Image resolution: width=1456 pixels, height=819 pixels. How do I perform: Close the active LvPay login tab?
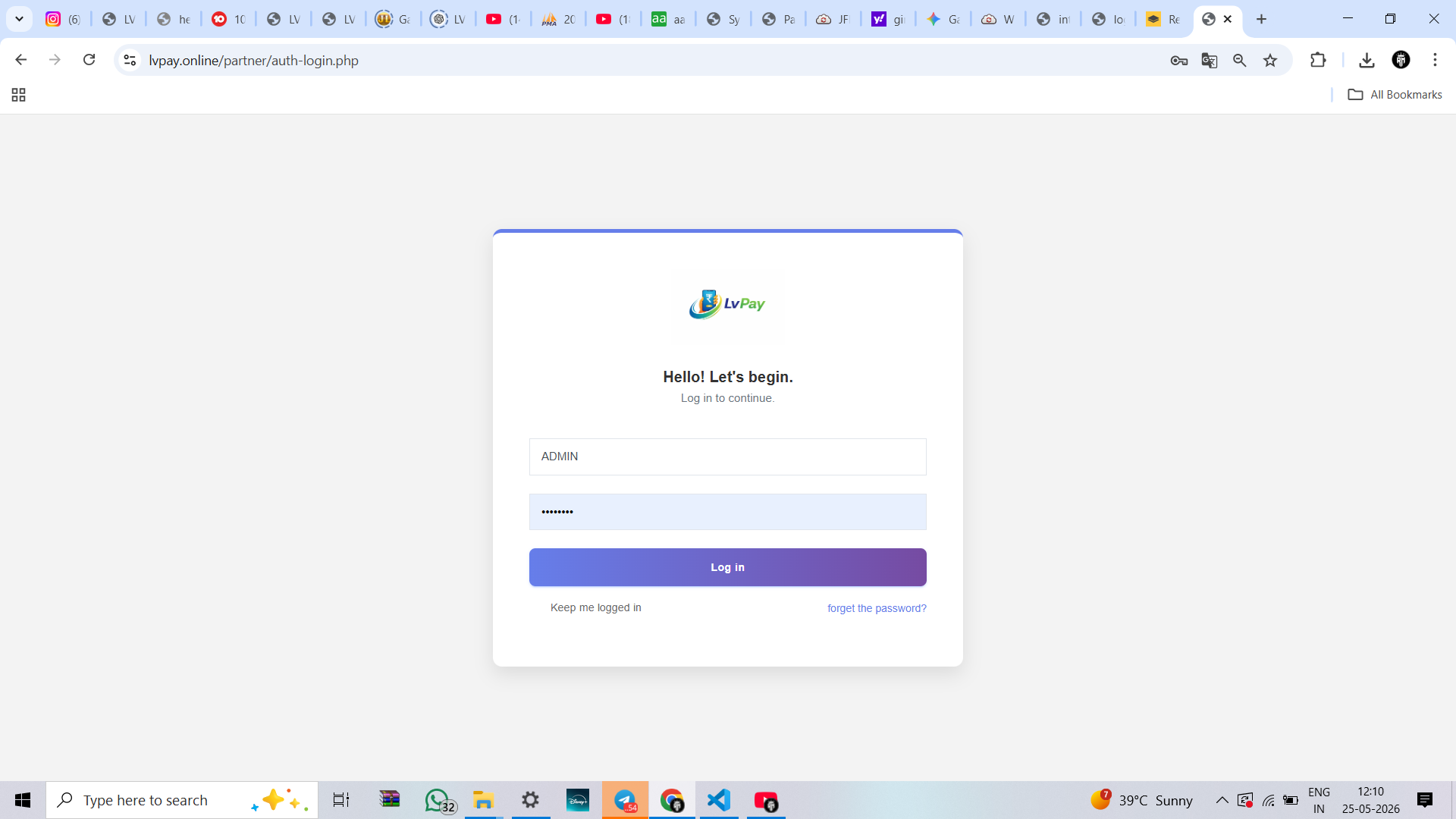pyautogui.click(x=1228, y=19)
